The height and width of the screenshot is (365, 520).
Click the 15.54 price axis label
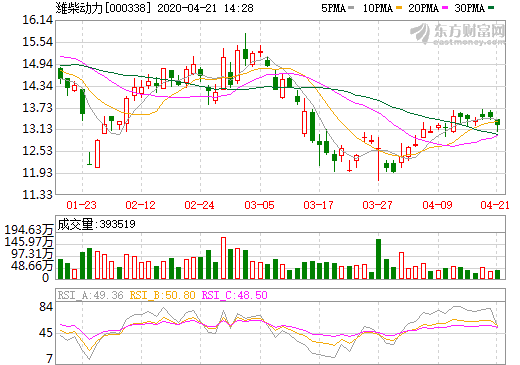(38, 42)
